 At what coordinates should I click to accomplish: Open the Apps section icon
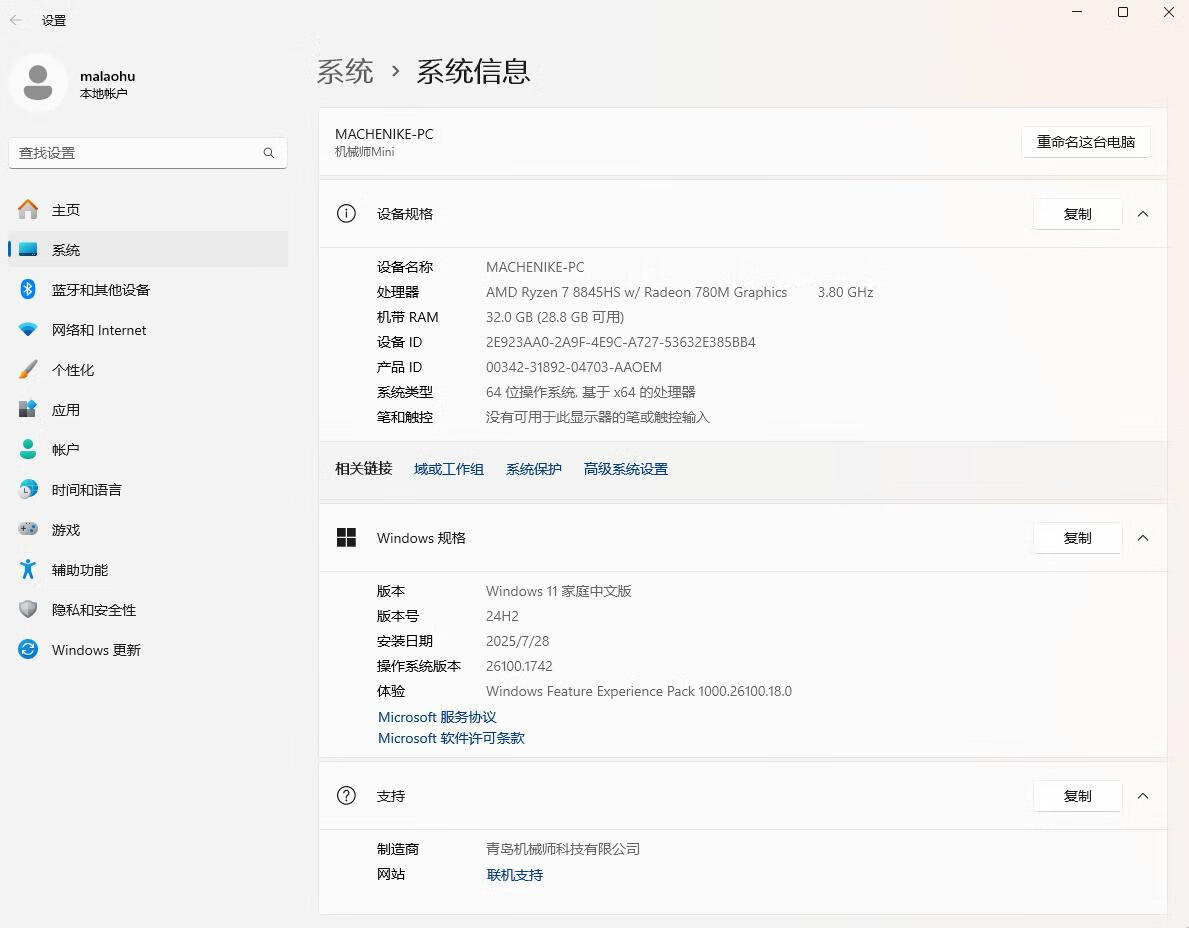click(28, 410)
